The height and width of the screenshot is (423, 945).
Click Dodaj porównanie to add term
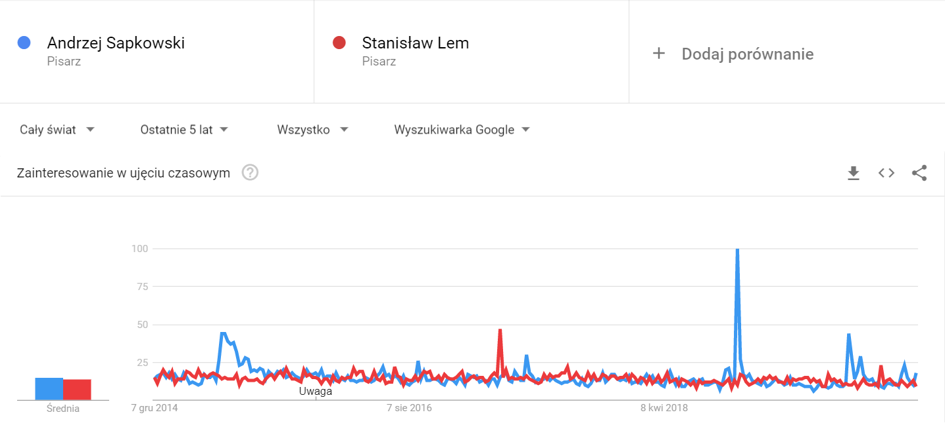[x=747, y=54]
